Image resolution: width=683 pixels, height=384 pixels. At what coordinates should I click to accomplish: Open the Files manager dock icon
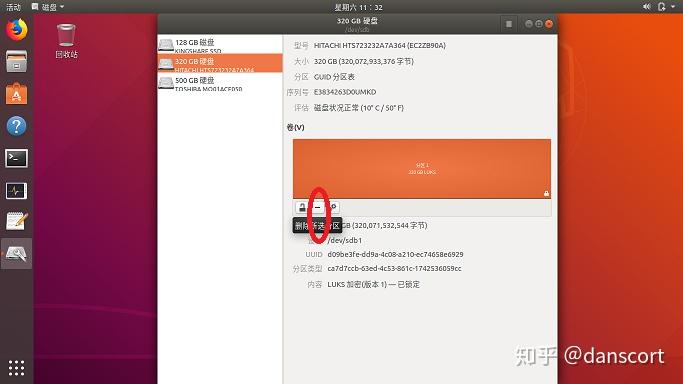[x=16, y=61]
